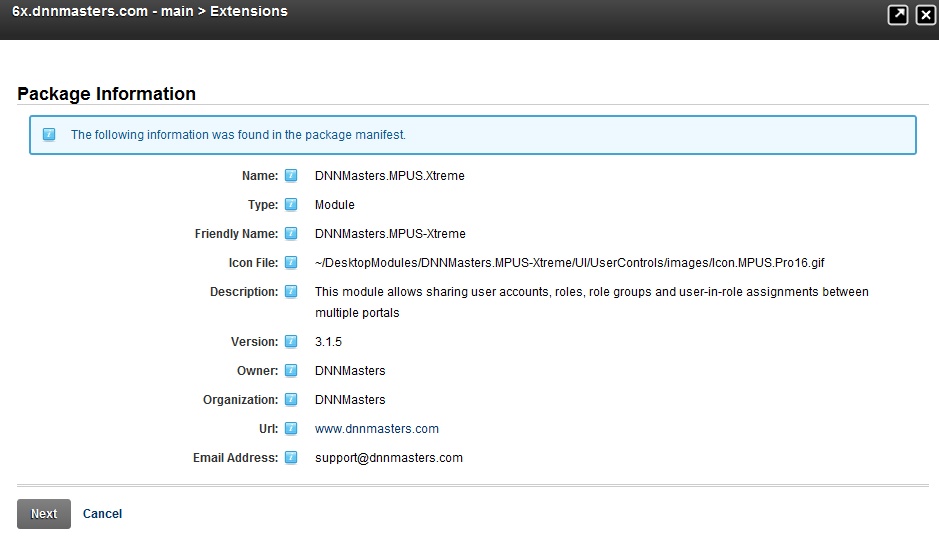The height and width of the screenshot is (539, 939).
Task: Click the help icon beside Friendly Name
Action: click(291, 233)
